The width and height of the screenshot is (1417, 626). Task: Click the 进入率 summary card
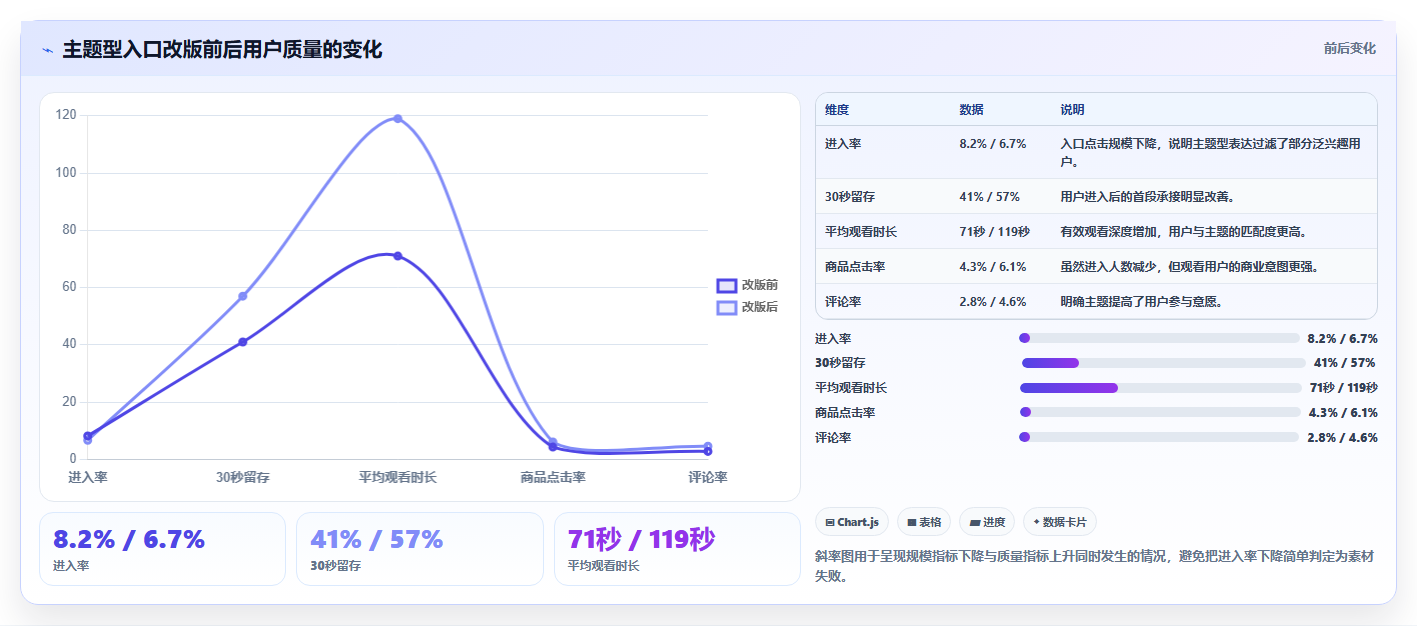pos(162,549)
